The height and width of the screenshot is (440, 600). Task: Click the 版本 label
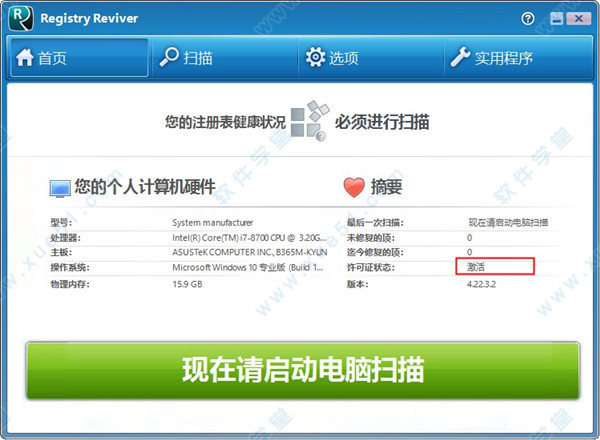click(357, 284)
